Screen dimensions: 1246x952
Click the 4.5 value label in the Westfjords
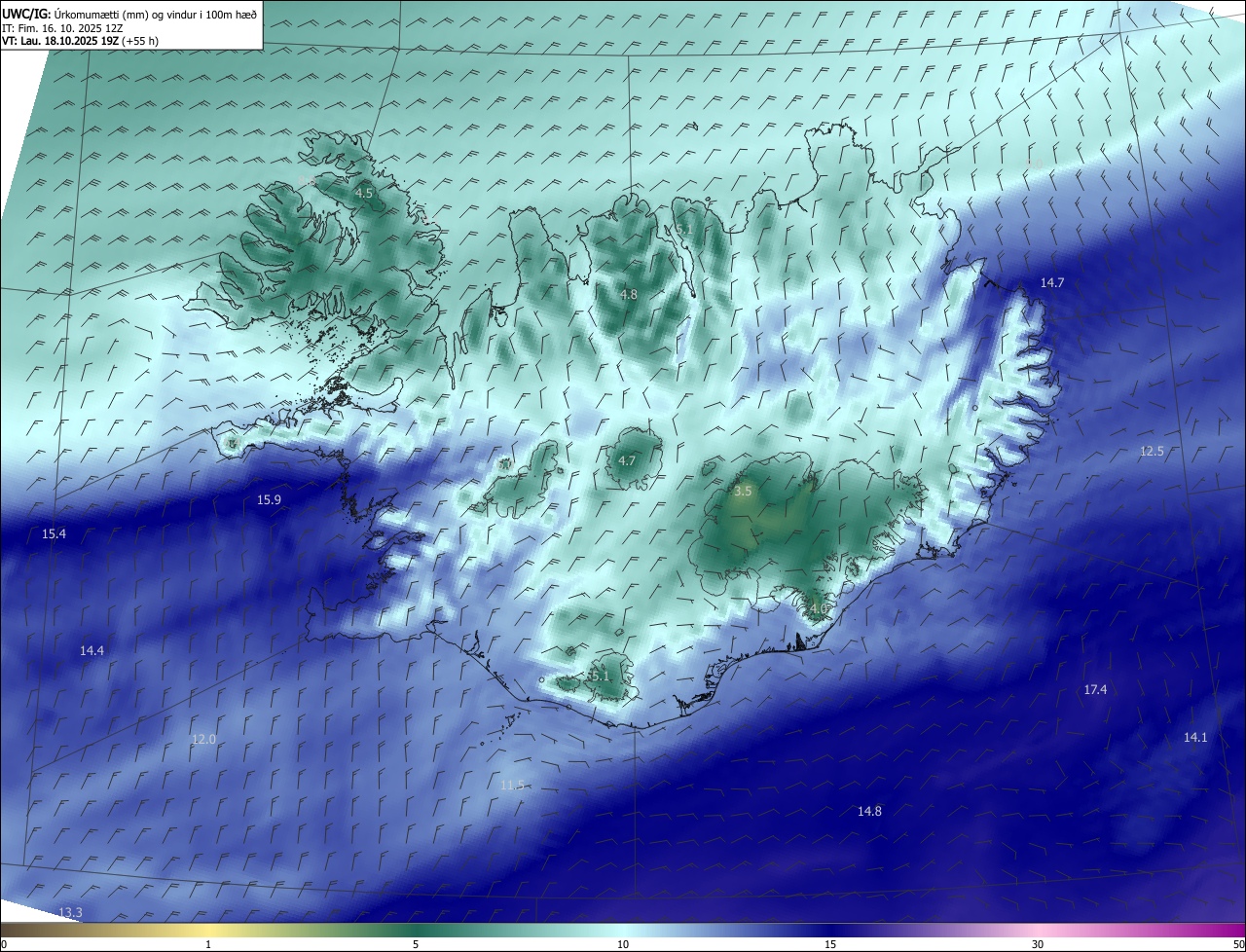tap(363, 193)
